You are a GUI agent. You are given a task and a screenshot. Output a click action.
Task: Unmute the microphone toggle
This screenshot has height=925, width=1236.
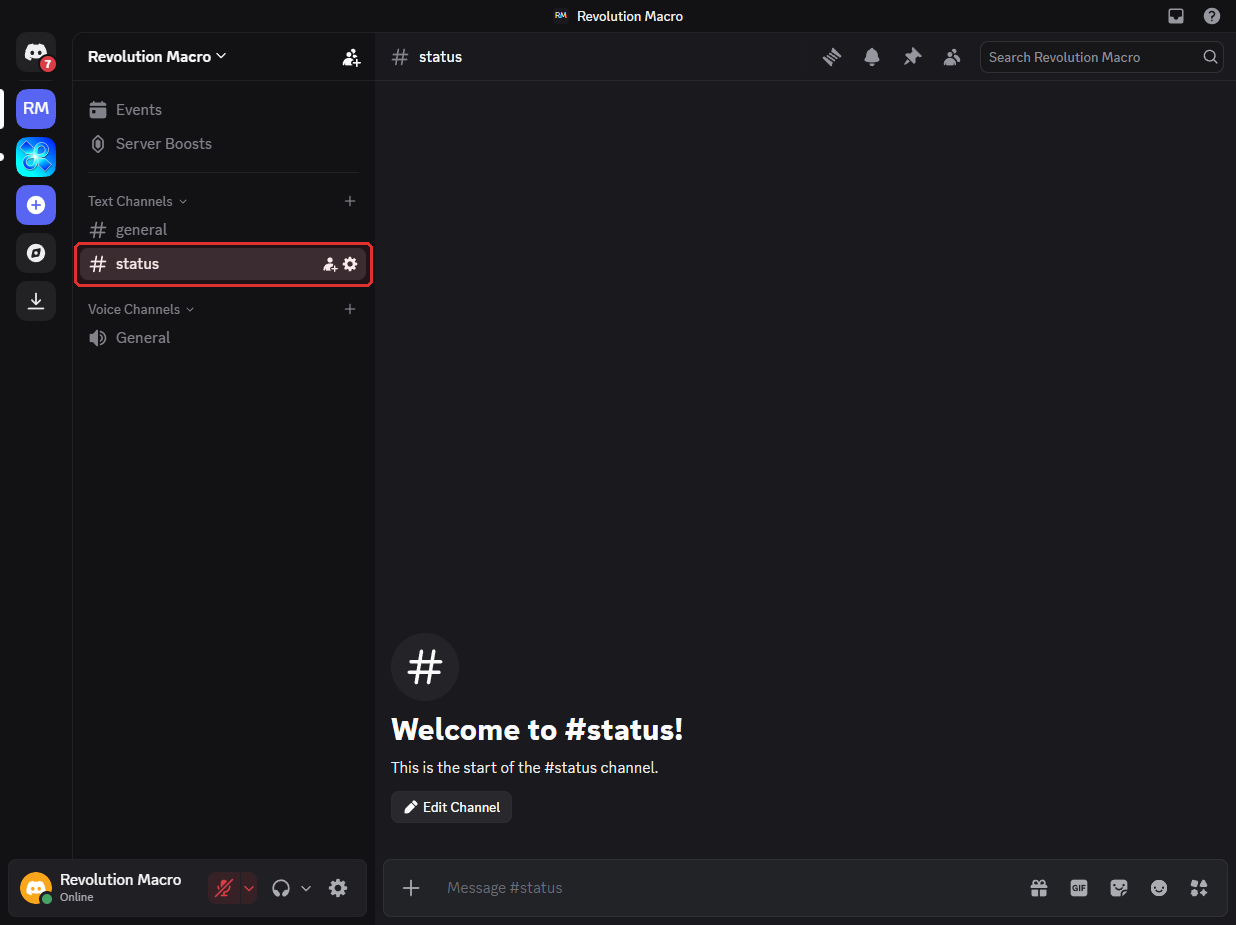pyautogui.click(x=224, y=888)
